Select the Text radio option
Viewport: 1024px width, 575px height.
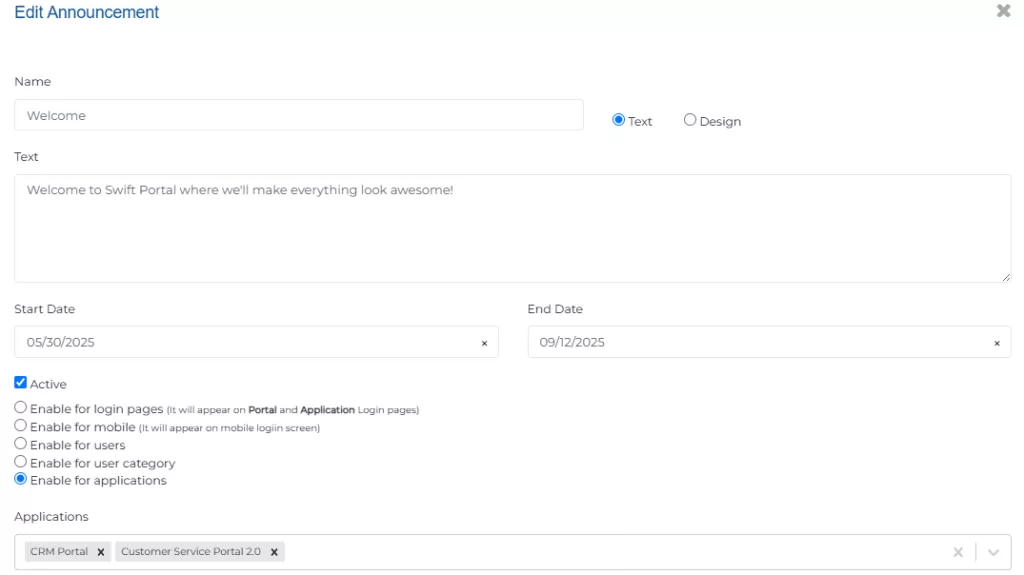coord(618,120)
